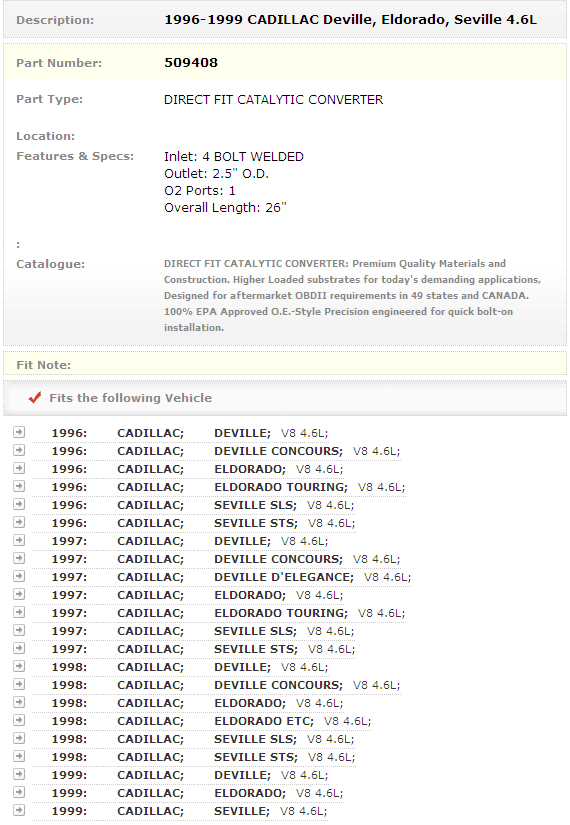Click the 1998 SEVILLE SLS model name

(255, 739)
